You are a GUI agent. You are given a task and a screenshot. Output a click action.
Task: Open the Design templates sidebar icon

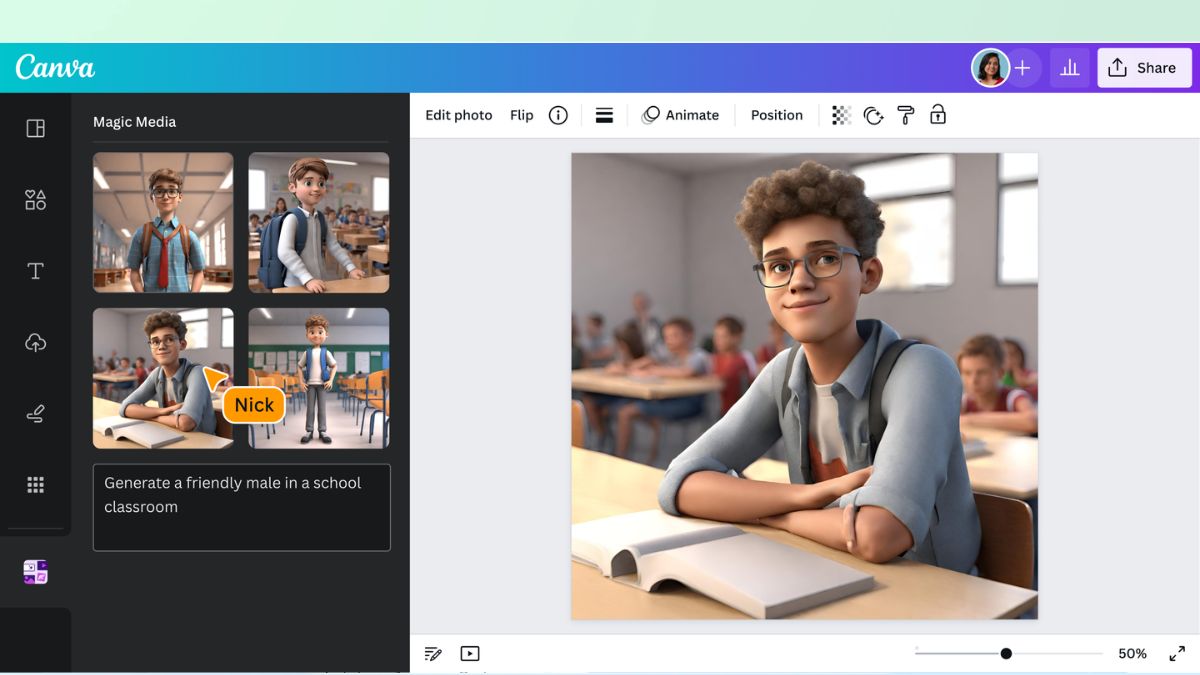coord(35,128)
